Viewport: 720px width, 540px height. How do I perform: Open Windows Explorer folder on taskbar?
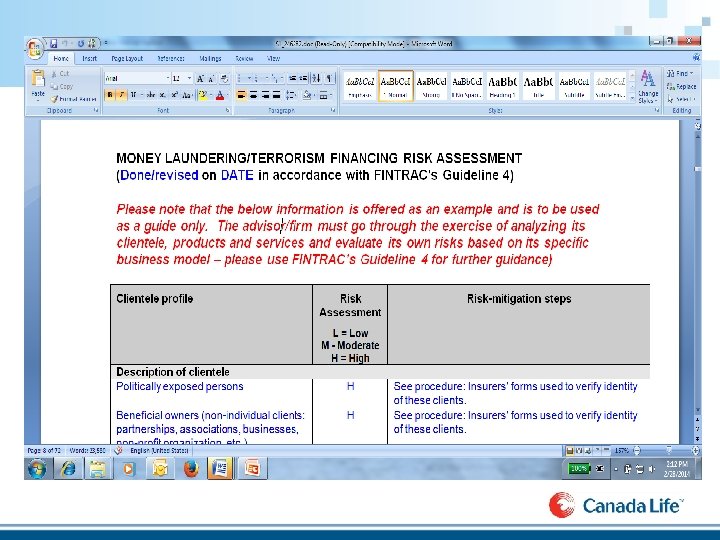click(x=98, y=469)
